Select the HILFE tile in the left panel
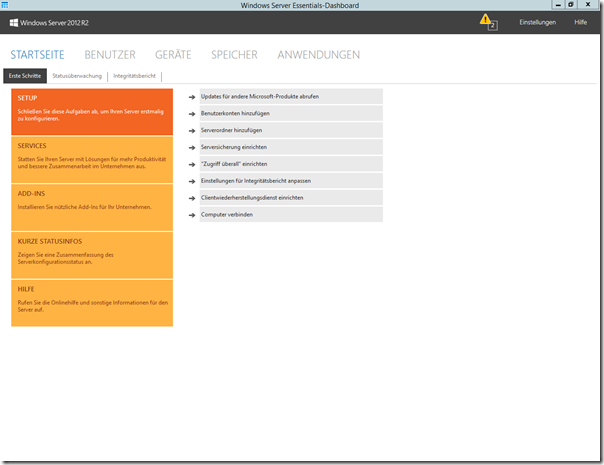This screenshot has height=465, width=604. [92, 303]
